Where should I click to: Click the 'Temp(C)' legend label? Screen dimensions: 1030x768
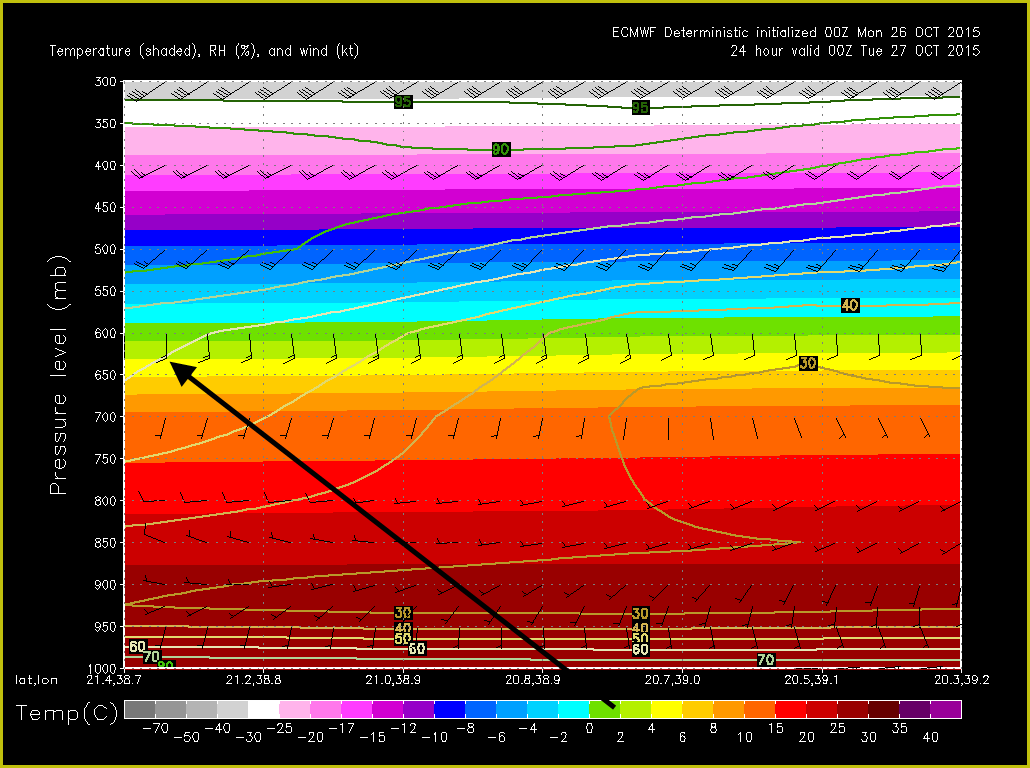tap(67, 713)
